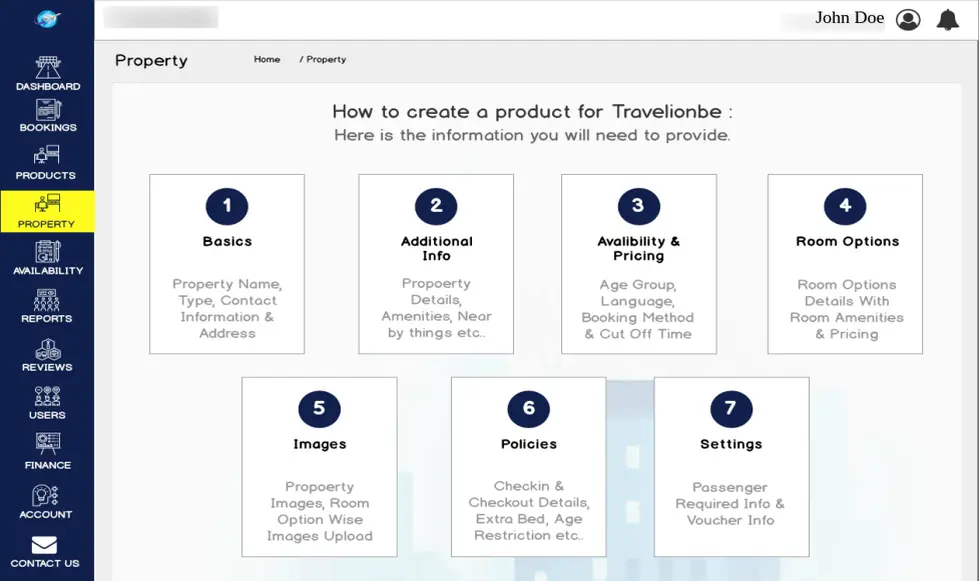This screenshot has height=581, width=980.
Task: Select the USERS sidebar label
Action: click(x=48, y=415)
